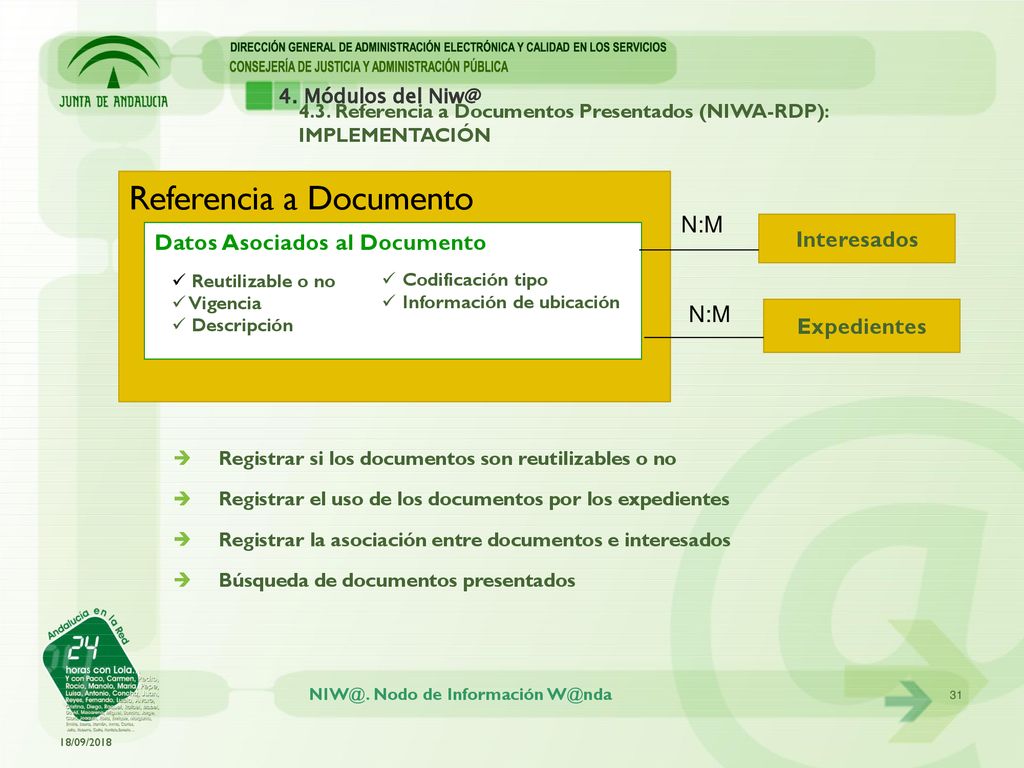1024x768 pixels.
Task: Click the checkmark next to 'Información de ubicación'
Action: [x=389, y=300]
